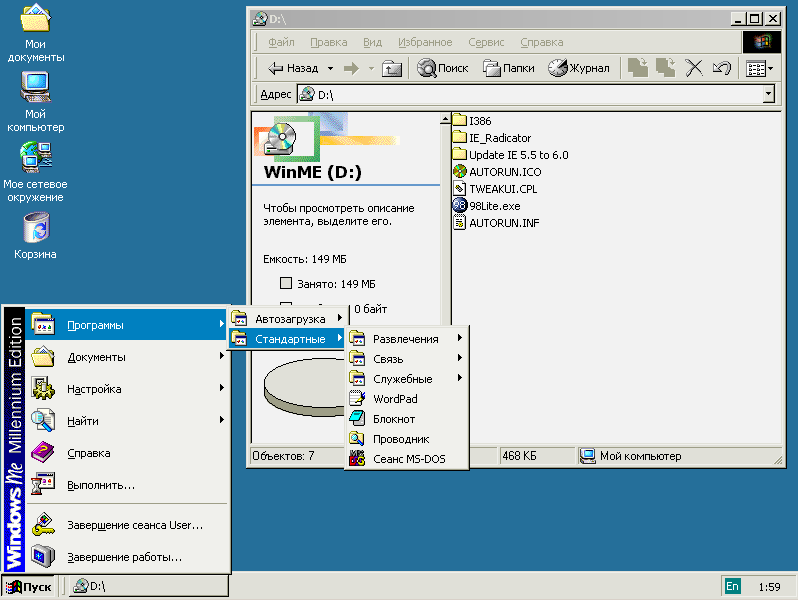
Task: Select the 98Lite.exe file
Action: (487, 206)
